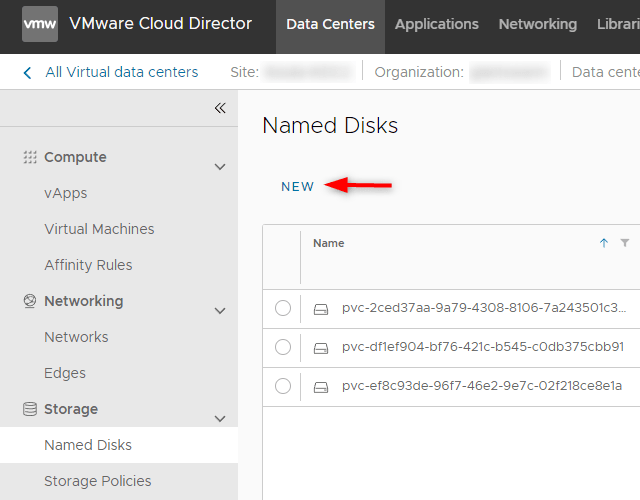This screenshot has height=500, width=640.
Task: Click the VMware Cloud Director title
Action: 160,23
